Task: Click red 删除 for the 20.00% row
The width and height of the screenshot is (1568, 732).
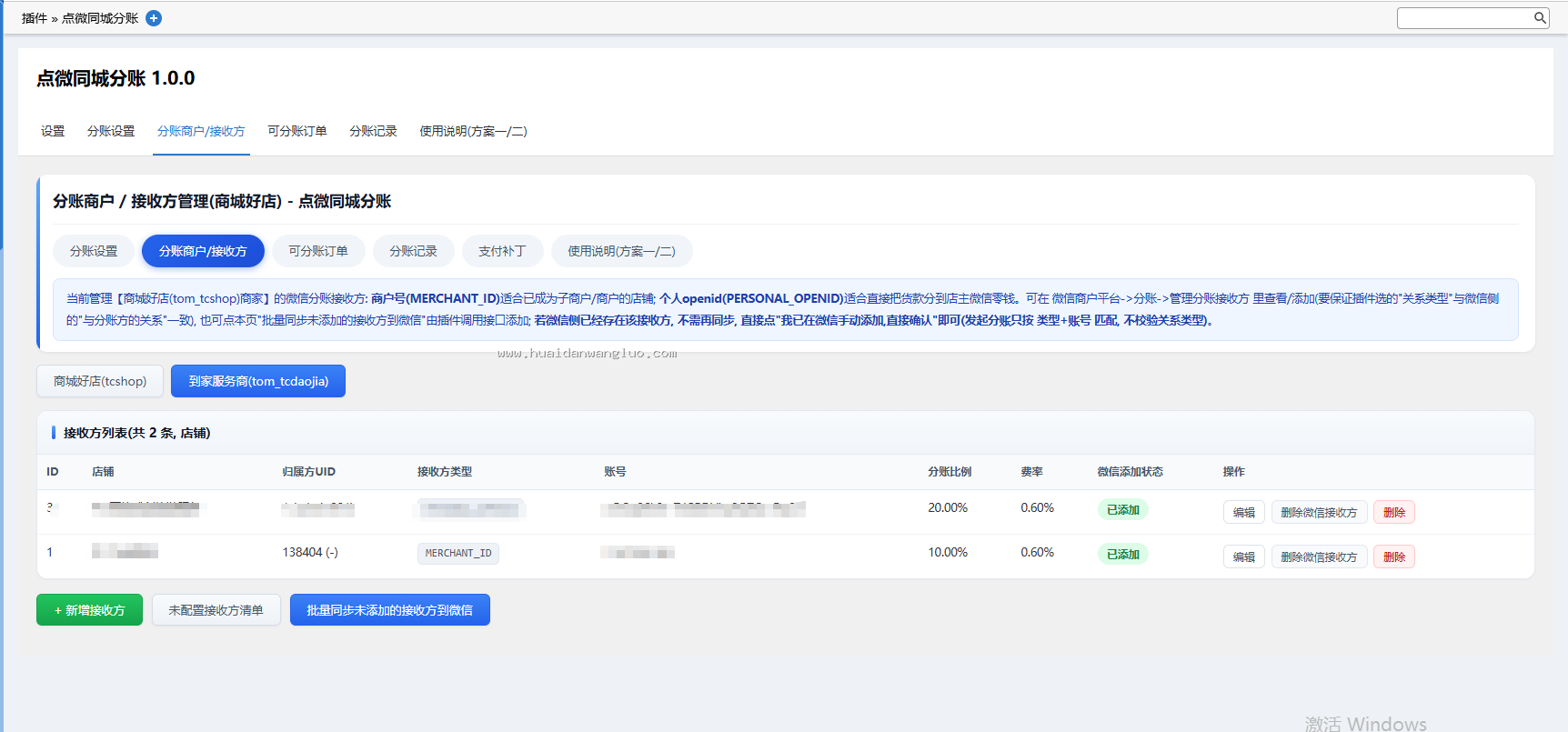Action: point(1394,513)
